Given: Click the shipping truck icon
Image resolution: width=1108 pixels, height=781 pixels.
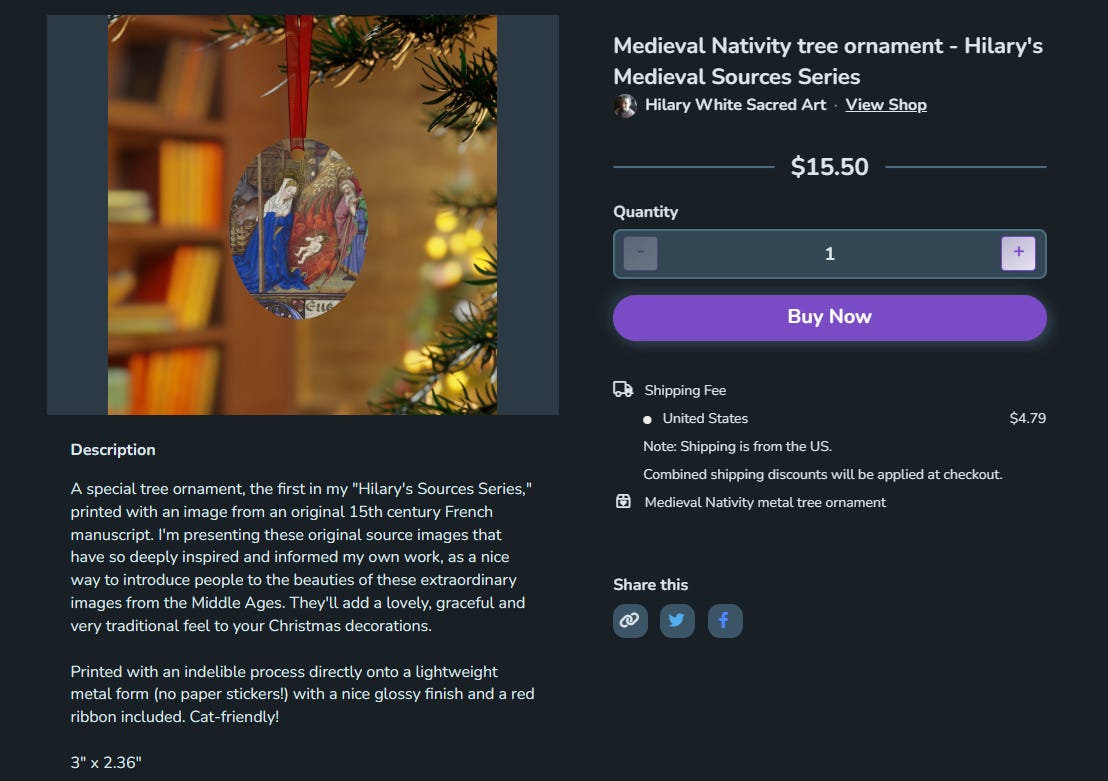Looking at the screenshot, I should pyautogui.click(x=623, y=389).
